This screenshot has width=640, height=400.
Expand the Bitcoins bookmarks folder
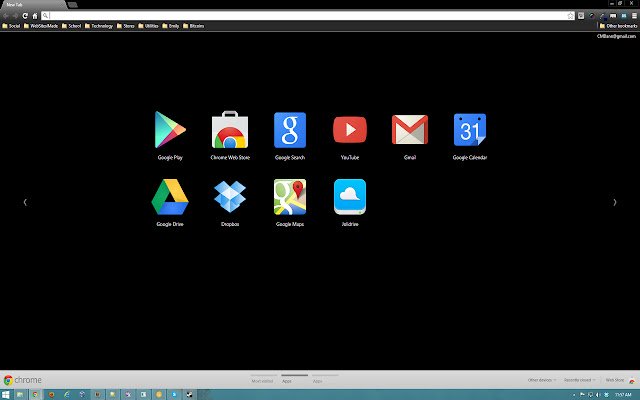(193, 26)
